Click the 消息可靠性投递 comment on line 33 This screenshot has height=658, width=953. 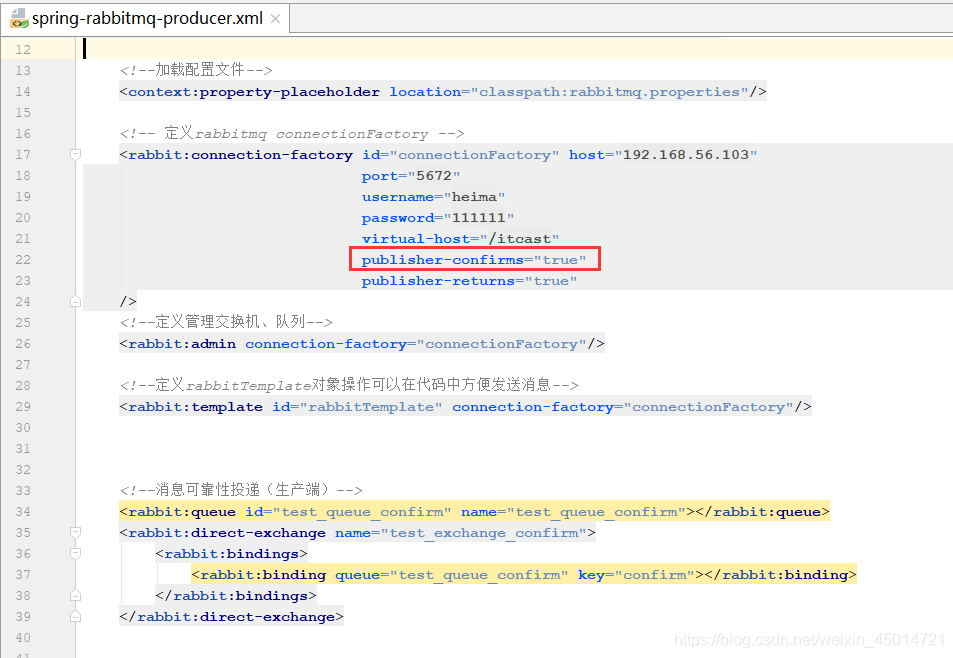point(241,490)
